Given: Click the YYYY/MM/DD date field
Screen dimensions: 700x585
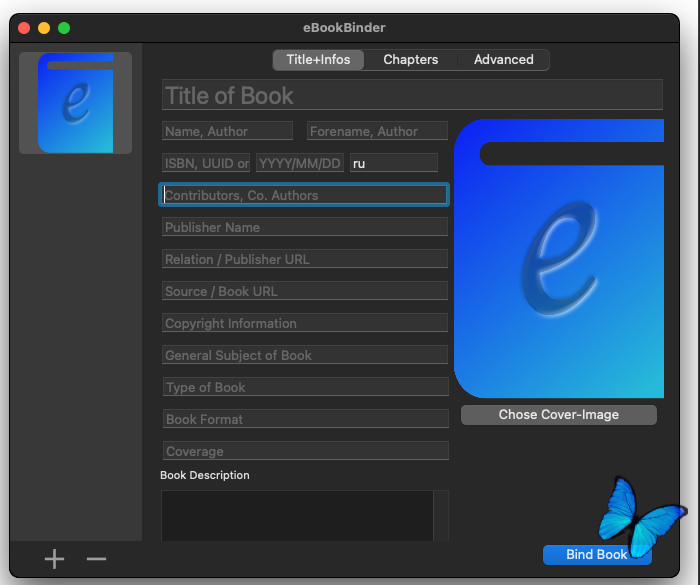Looking at the screenshot, I should click(300, 163).
